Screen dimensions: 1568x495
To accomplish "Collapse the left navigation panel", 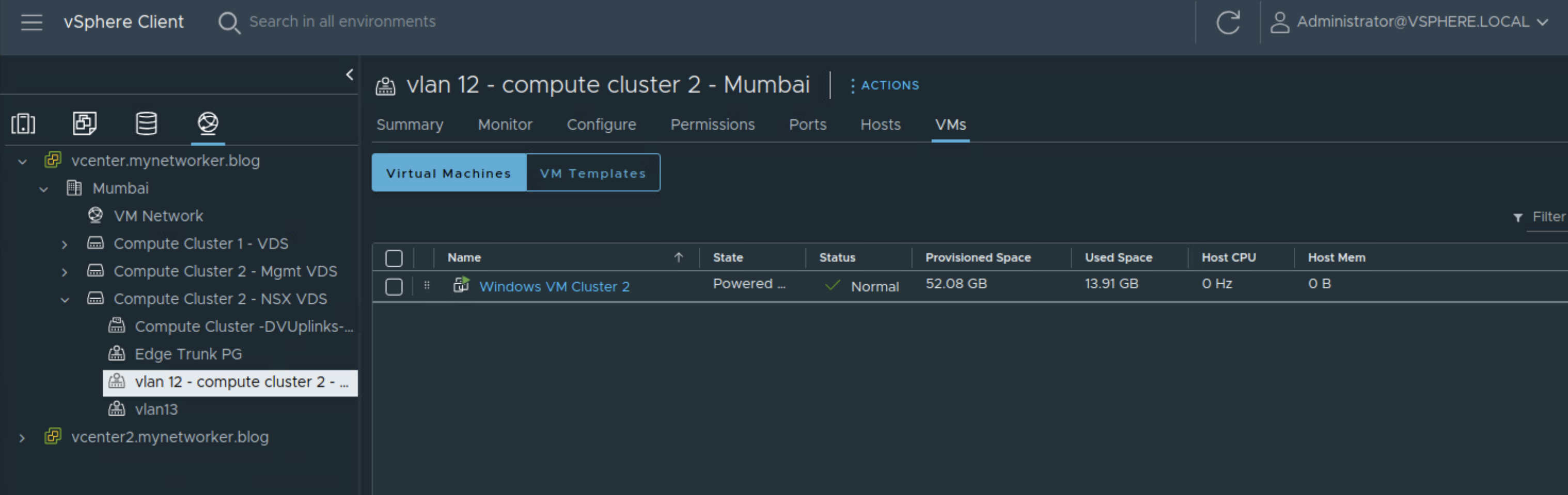I will [x=349, y=74].
